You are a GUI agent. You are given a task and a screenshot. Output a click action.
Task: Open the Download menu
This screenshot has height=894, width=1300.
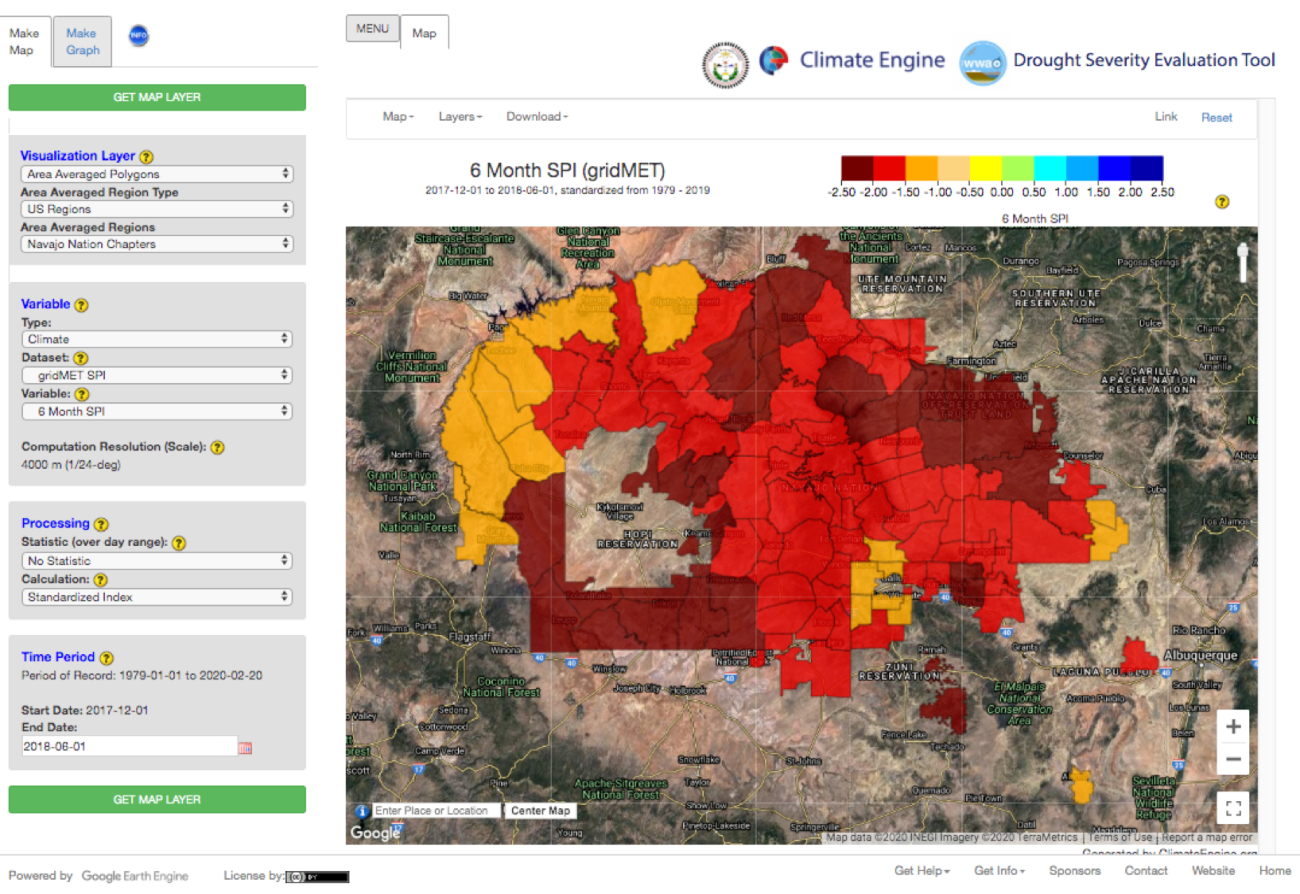click(537, 117)
